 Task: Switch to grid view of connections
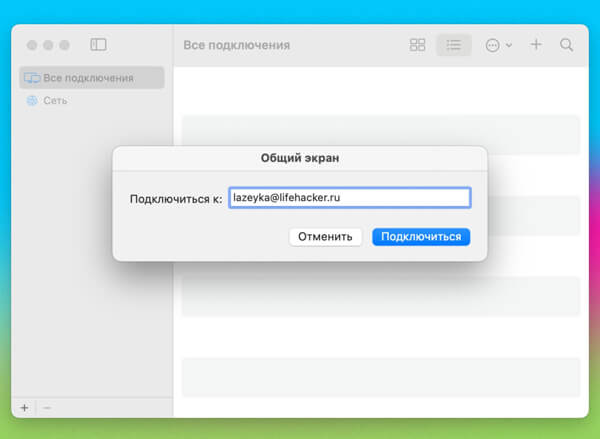(418, 45)
